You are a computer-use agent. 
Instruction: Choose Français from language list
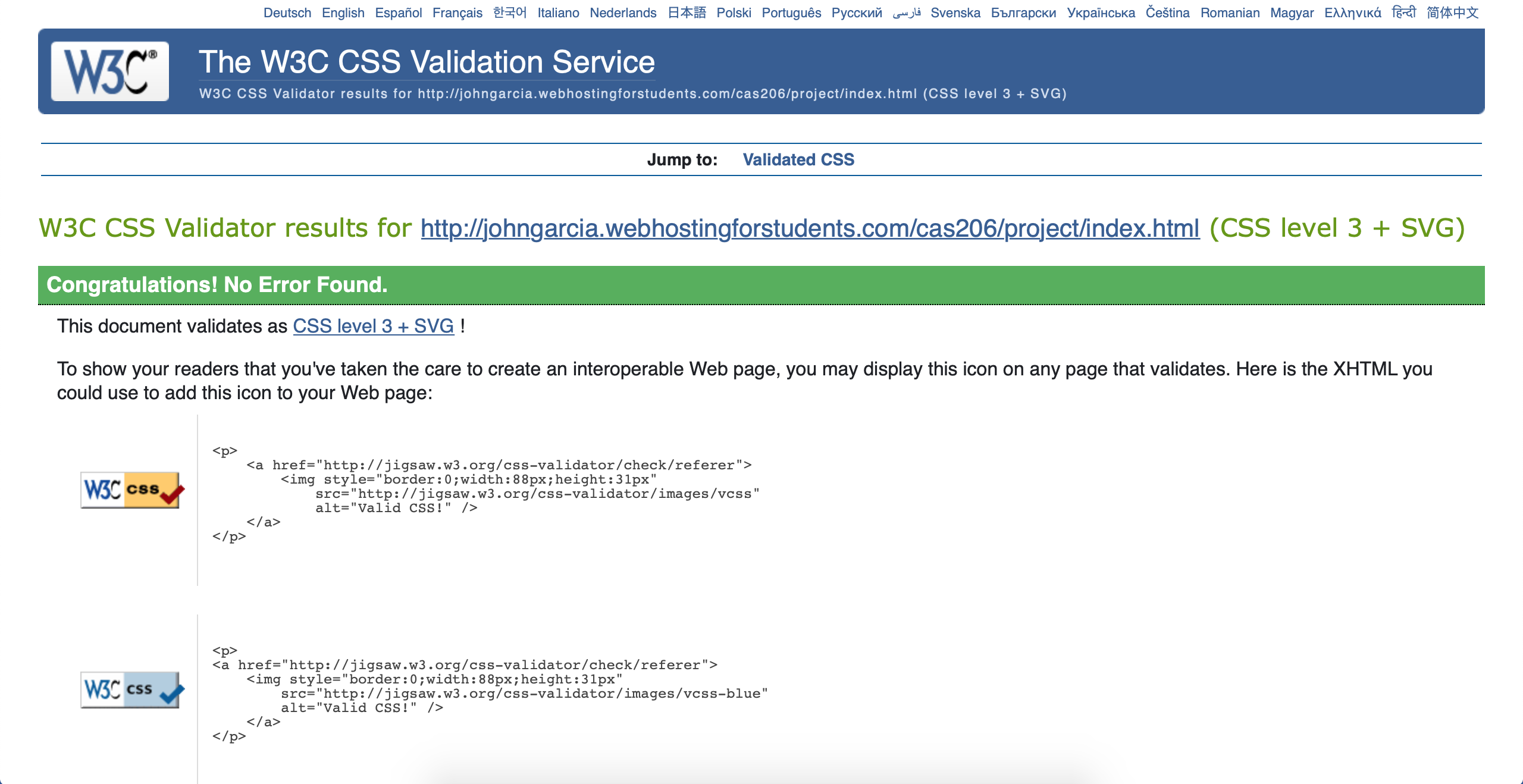457,12
